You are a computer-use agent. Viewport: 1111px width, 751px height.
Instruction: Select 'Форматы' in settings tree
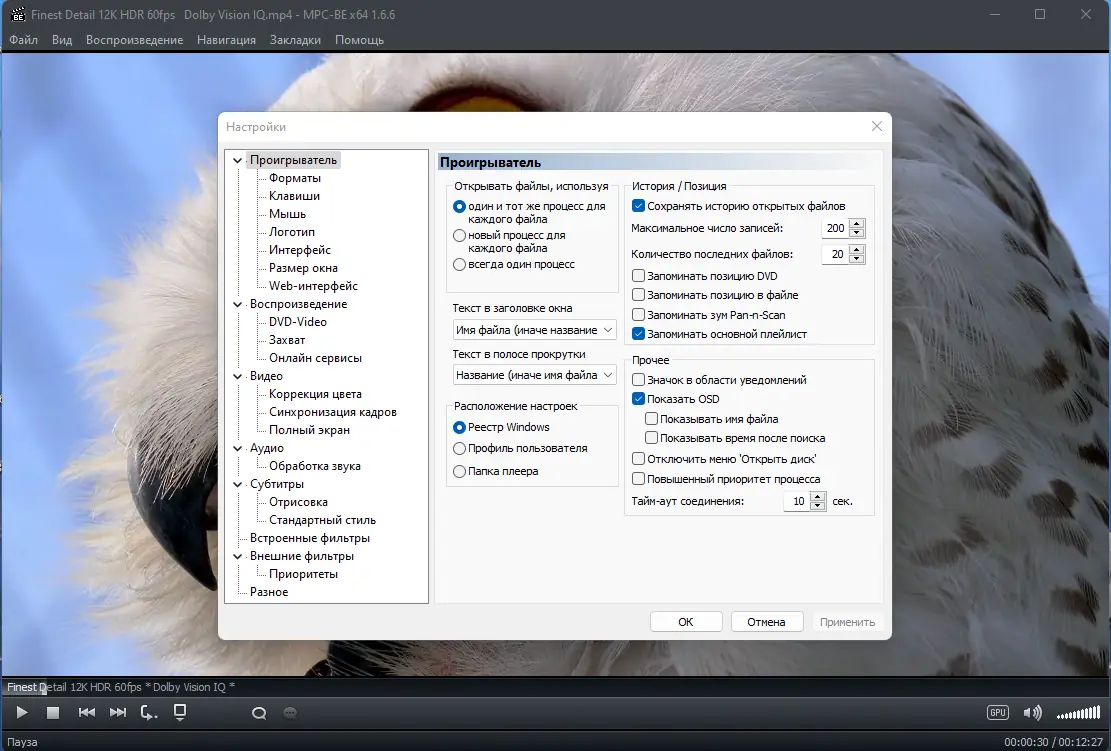(x=295, y=178)
